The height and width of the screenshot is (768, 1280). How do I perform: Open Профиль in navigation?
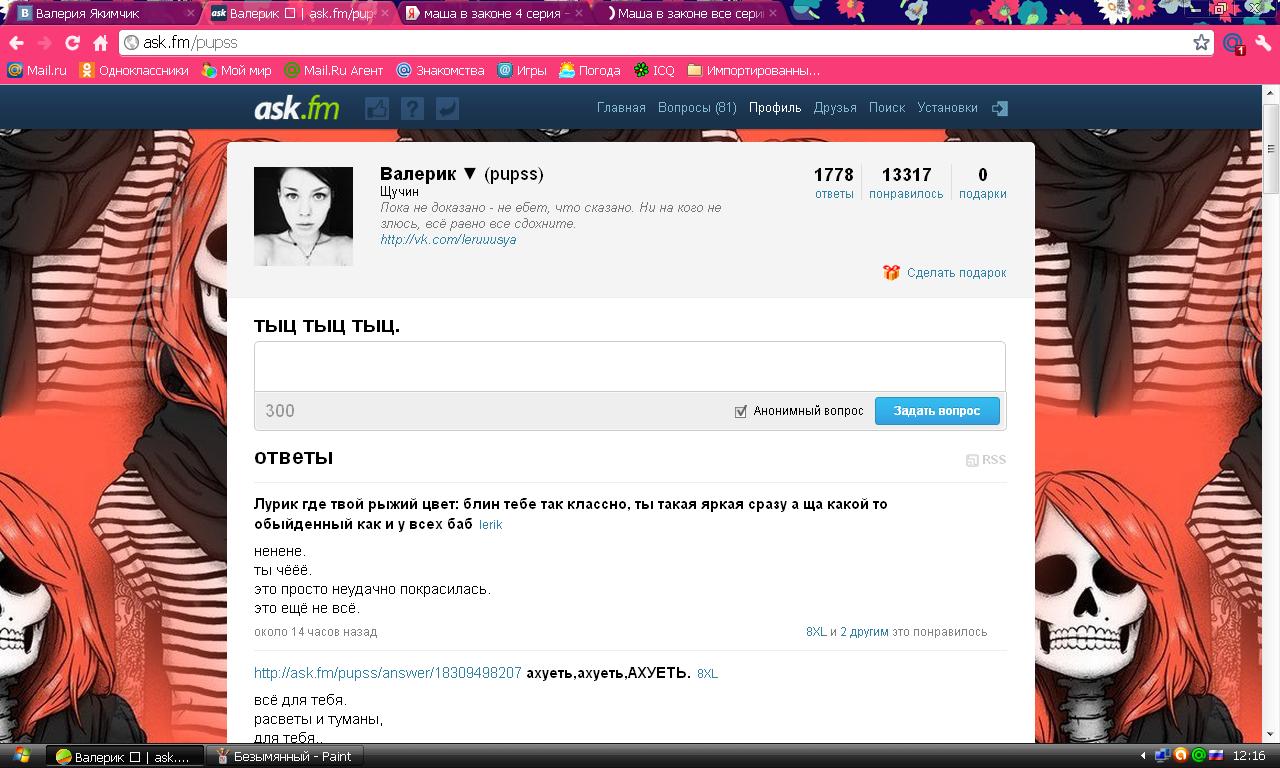coord(775,108)
